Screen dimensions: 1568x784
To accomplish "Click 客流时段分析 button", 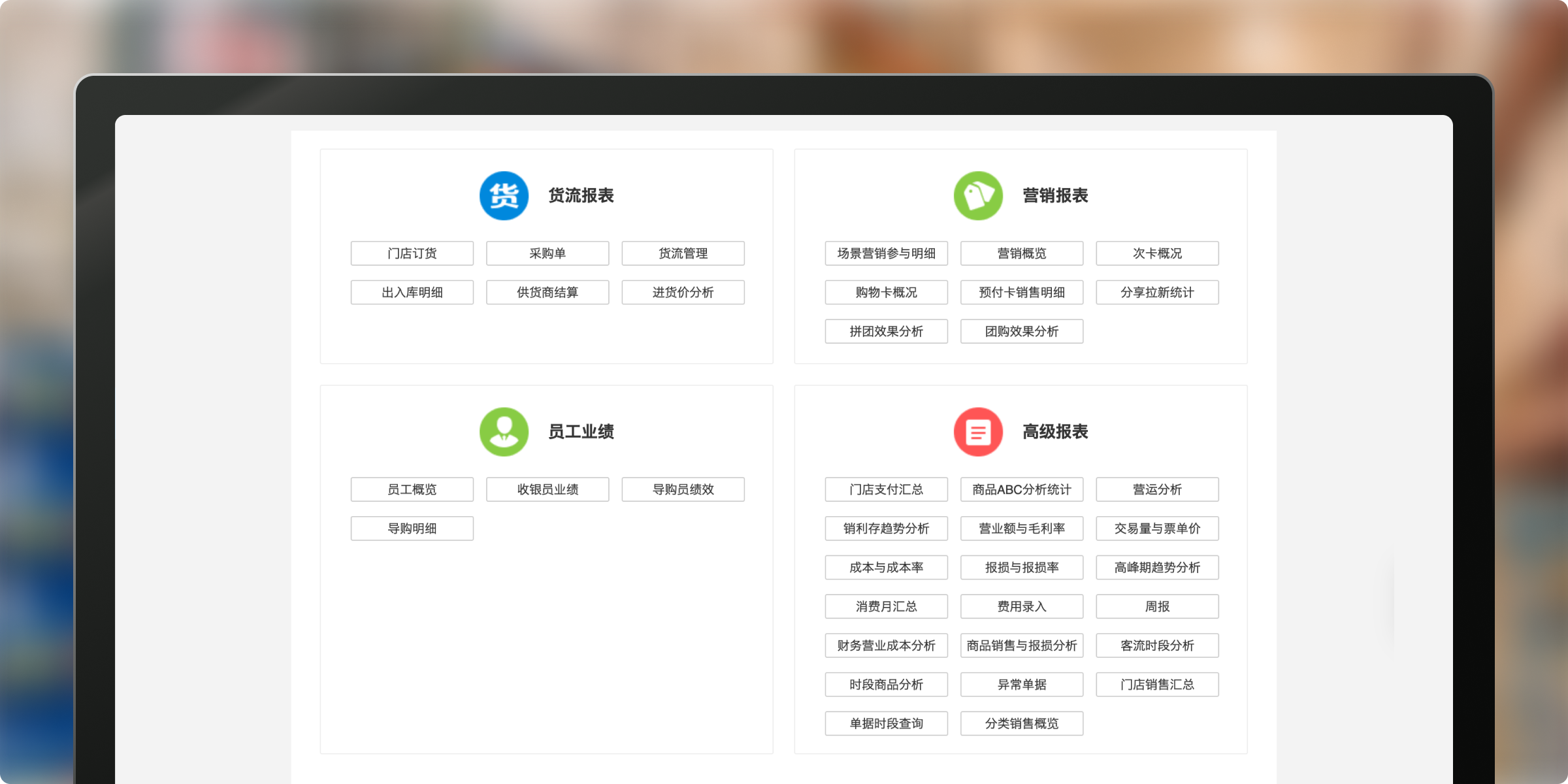I will [1158, 645].
